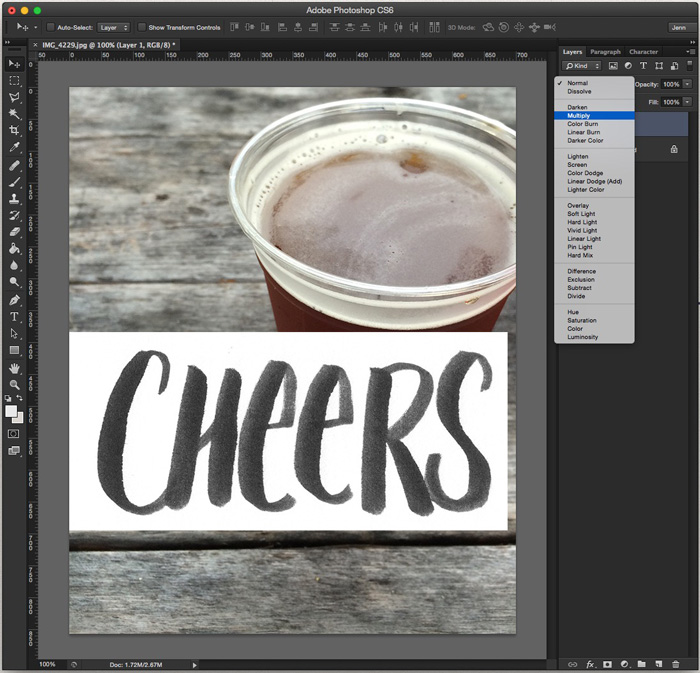The image size is (700, 673).
Task: Select the Zoom tool
Action: [x=14, y=385]
